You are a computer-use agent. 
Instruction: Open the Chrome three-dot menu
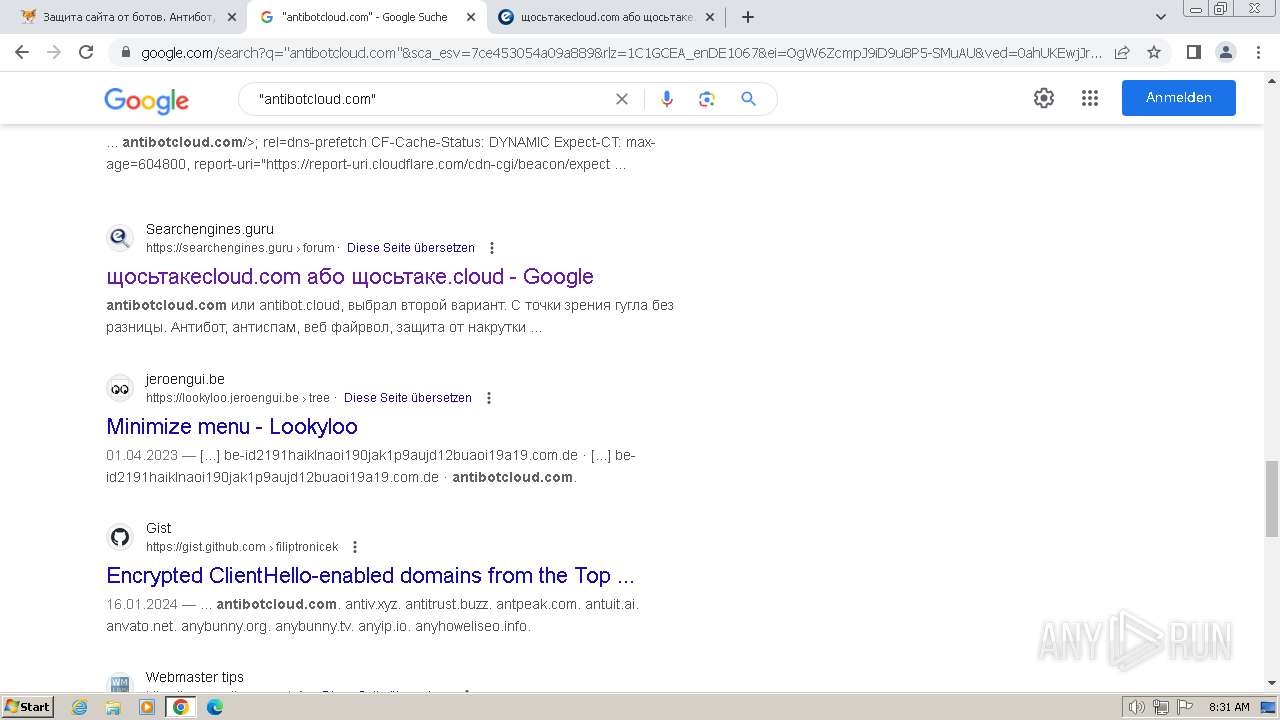point(1258,52)
